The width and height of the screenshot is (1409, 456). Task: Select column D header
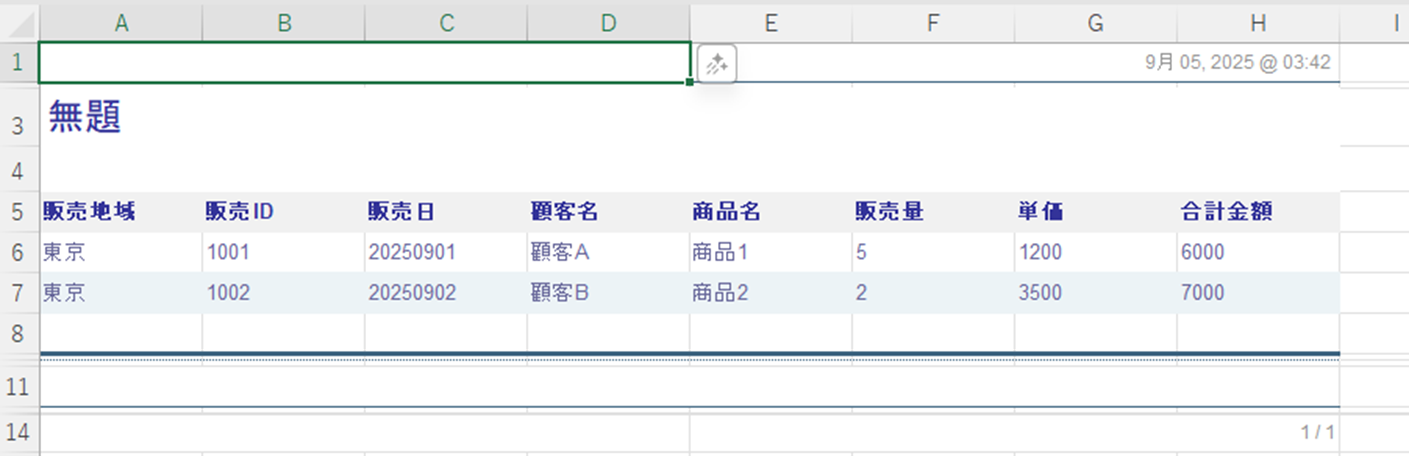(609, 24)
